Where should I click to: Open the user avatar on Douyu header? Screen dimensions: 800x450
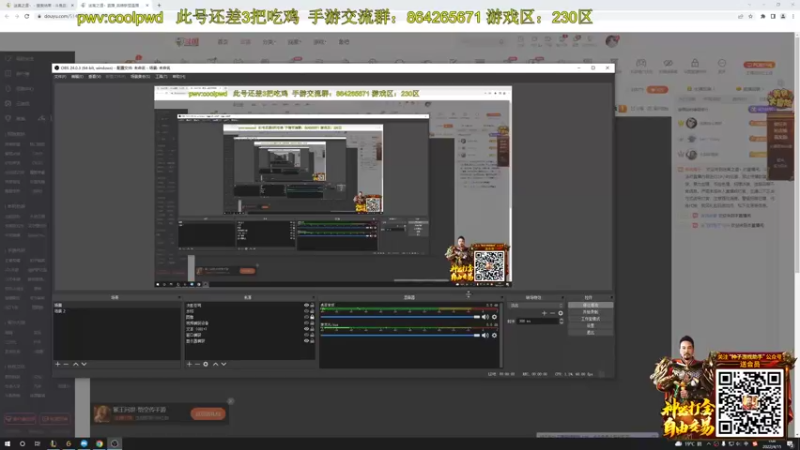pyautogui.click(x=611, y=41)
